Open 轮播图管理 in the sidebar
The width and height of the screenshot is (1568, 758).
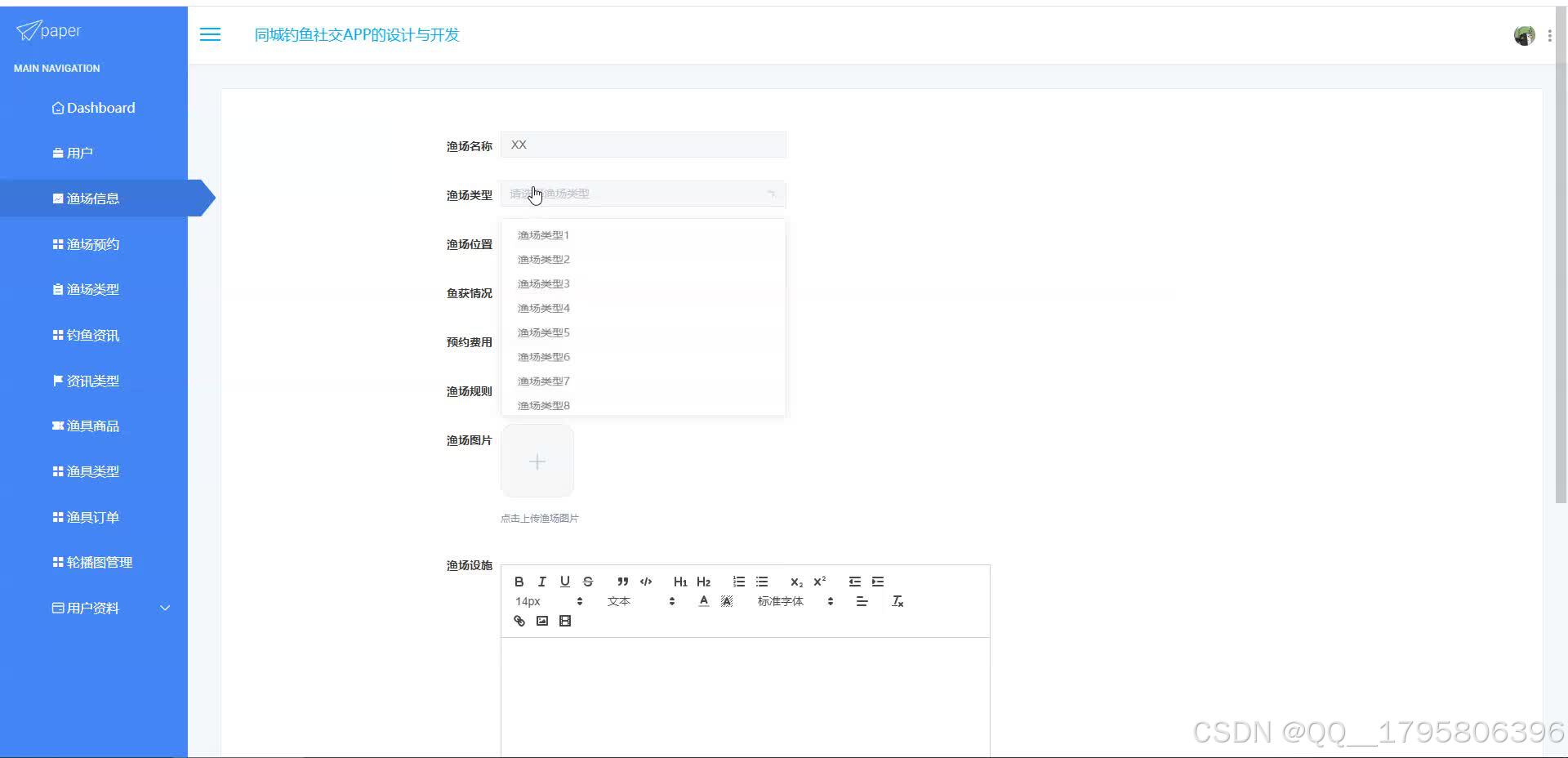(x=93, y=562)
